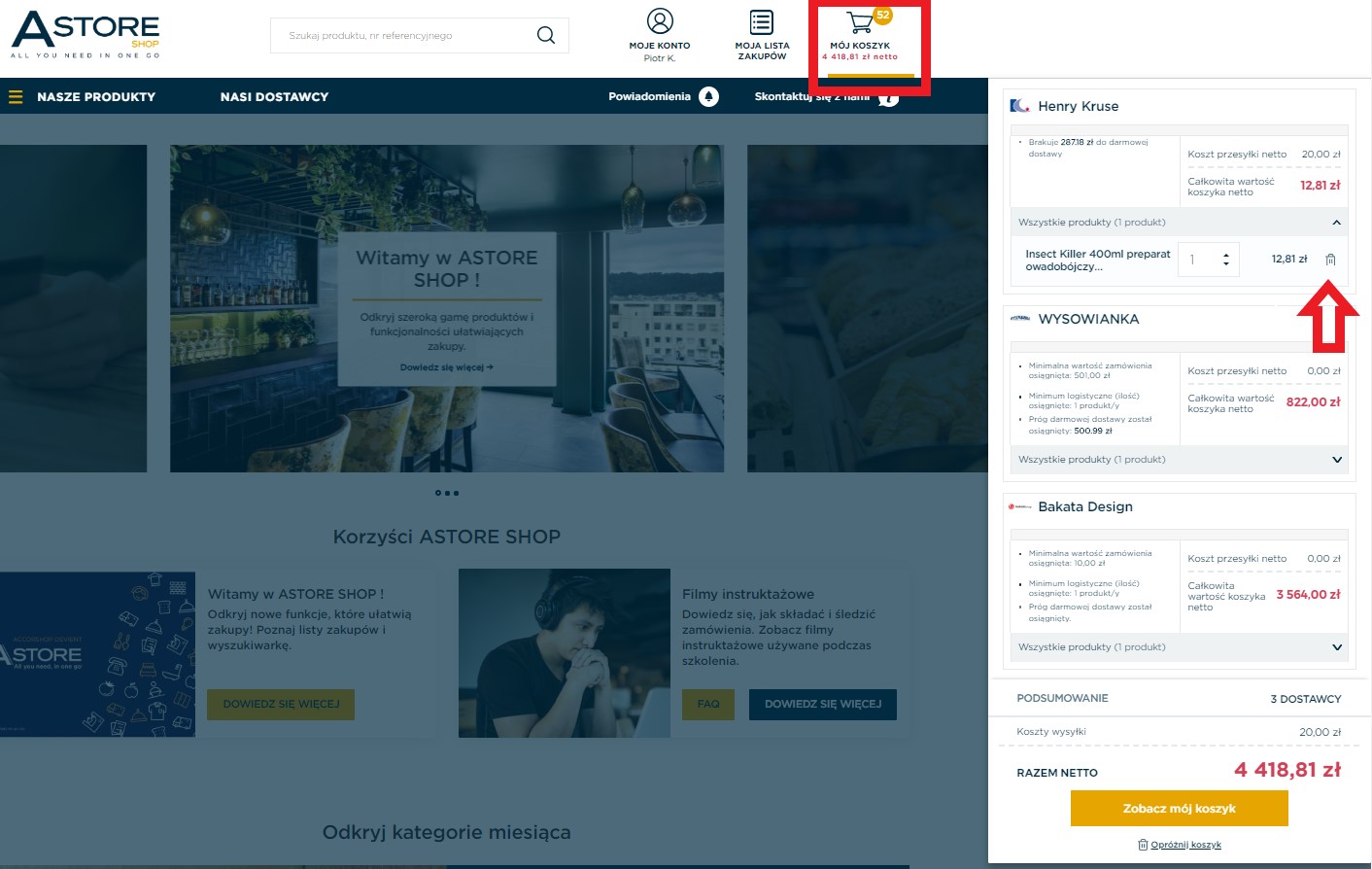Select the first carousel dot
This screenshot has width=1372, height=869.
(437, 493)
